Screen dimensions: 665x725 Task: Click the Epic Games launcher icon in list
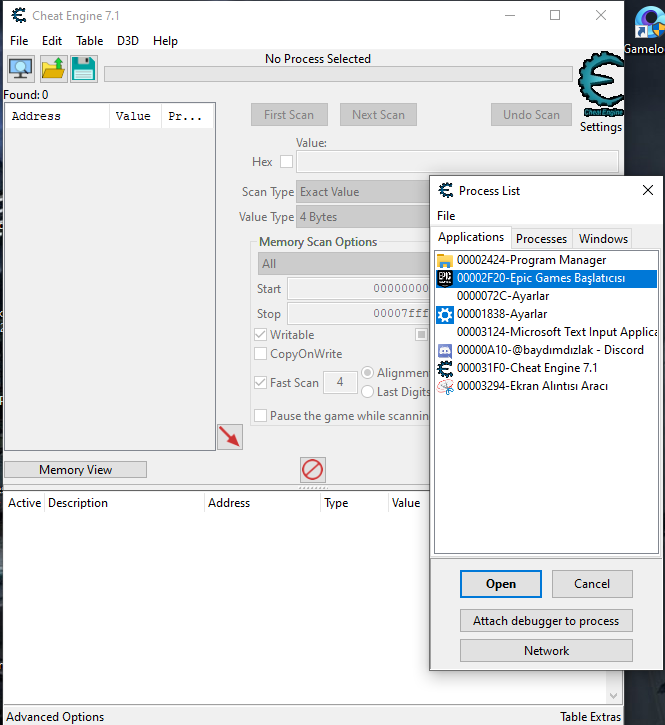445,278
